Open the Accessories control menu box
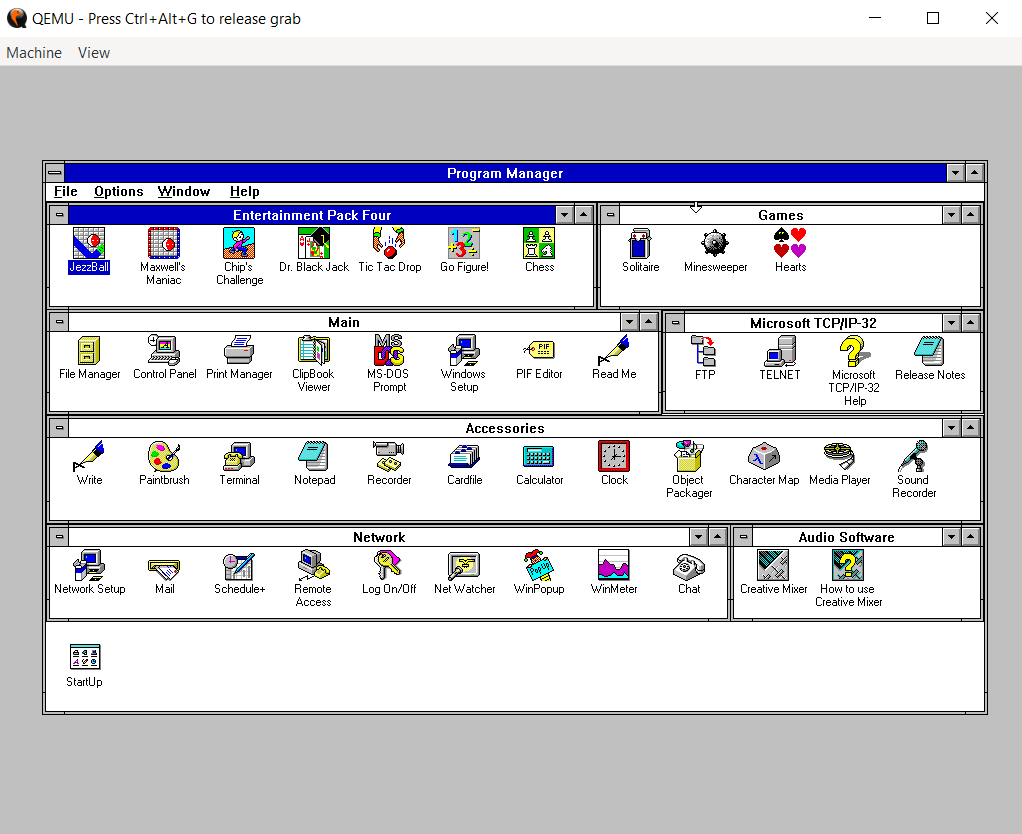The image size is (1022, 834). (59, 427)
